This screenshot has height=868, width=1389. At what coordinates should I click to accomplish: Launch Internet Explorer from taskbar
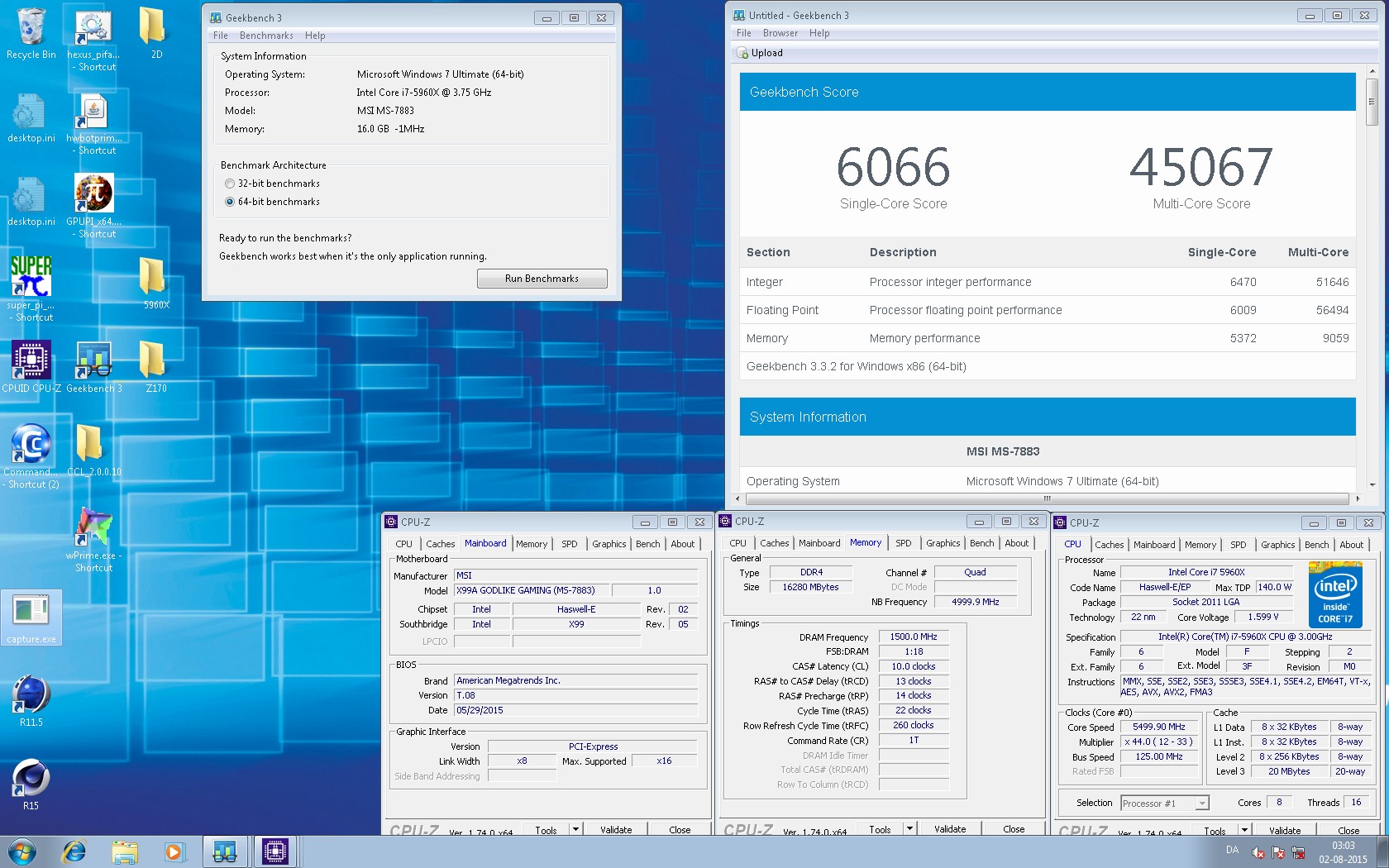(x=74, y=851)
